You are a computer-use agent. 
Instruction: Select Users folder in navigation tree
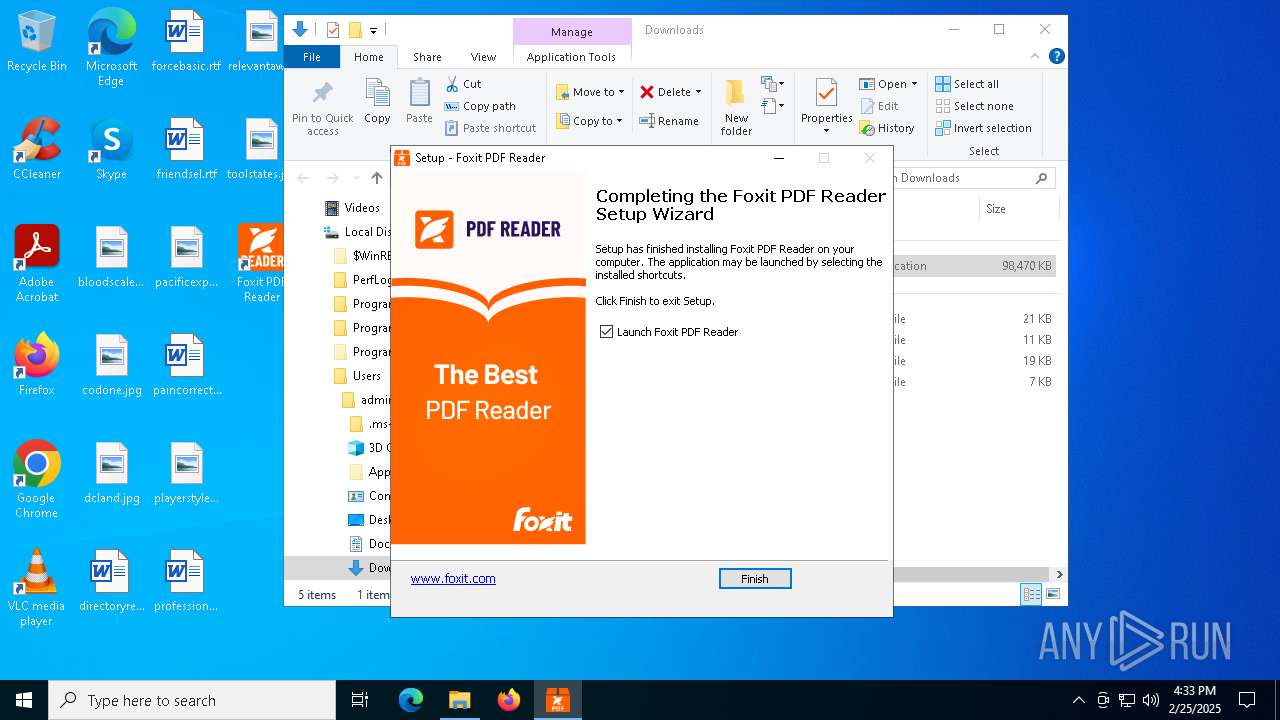[x=358, y=376]
